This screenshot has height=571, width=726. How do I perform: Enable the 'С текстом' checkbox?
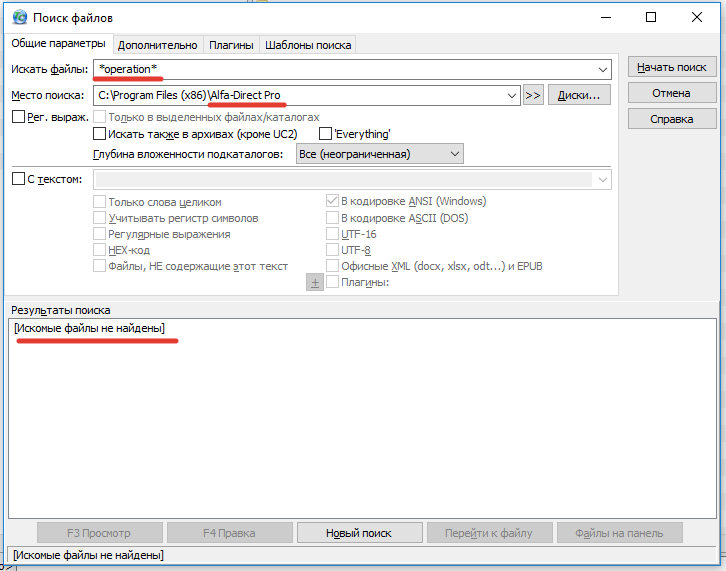[x=18, y=179]
